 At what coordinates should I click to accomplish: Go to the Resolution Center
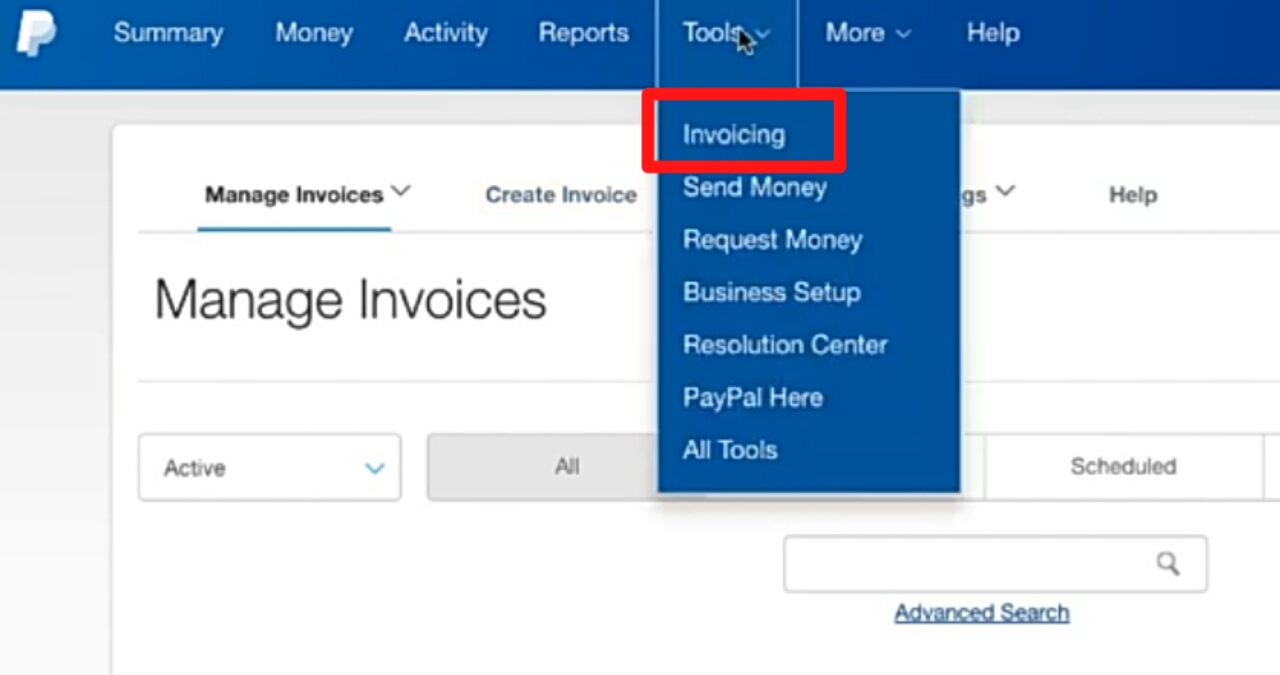pyautogui.click(x=785, y=345)
